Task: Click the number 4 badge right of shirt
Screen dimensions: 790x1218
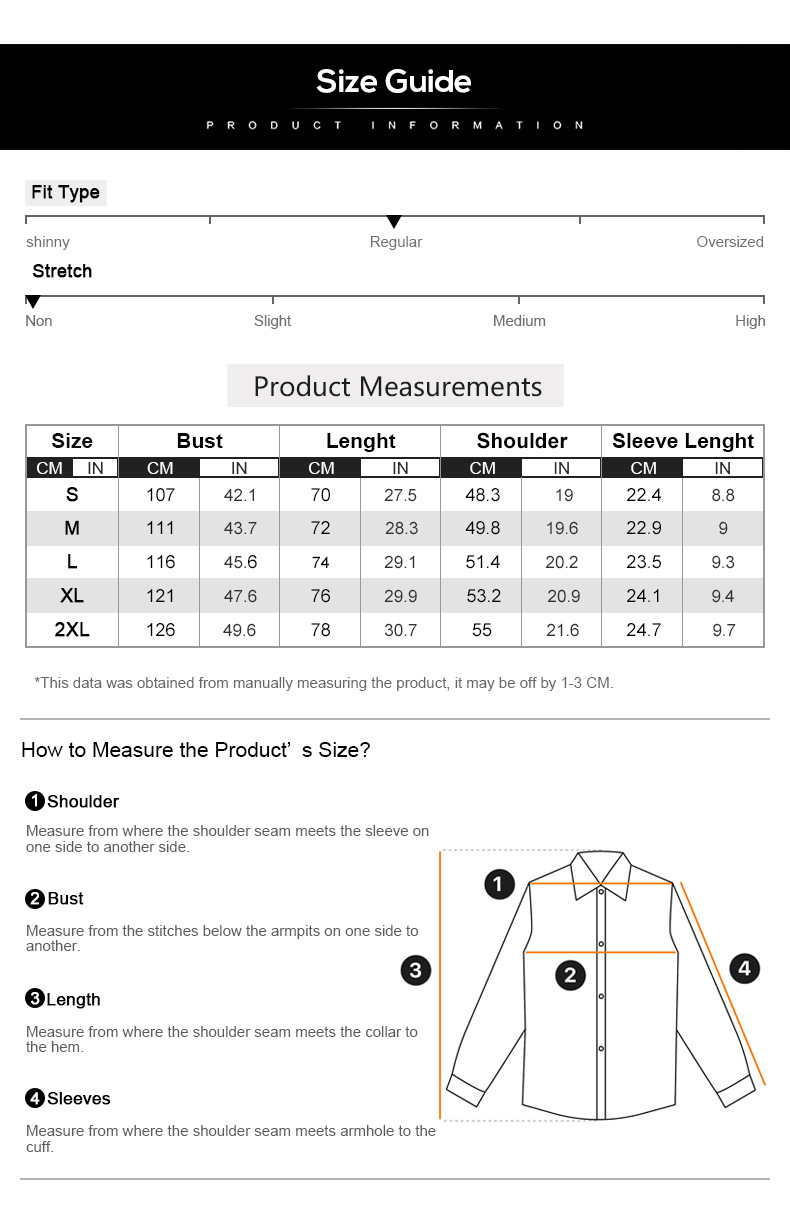Action: (x=744, y=968)
